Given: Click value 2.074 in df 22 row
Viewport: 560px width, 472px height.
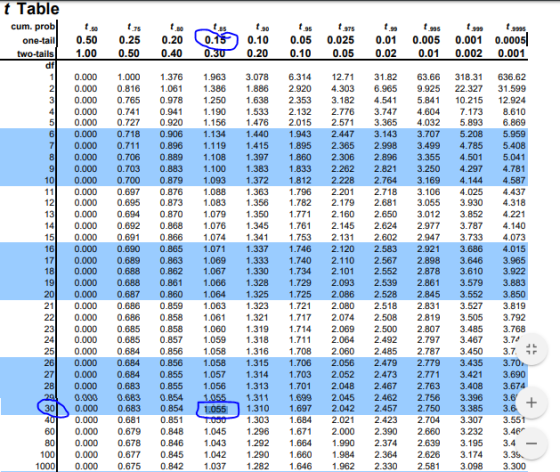Looking at the screenshot, I should point(342,317).
